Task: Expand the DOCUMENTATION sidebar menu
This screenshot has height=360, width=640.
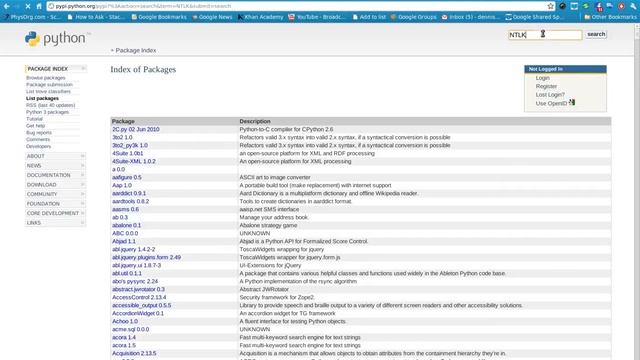Action: pos(56,175)
